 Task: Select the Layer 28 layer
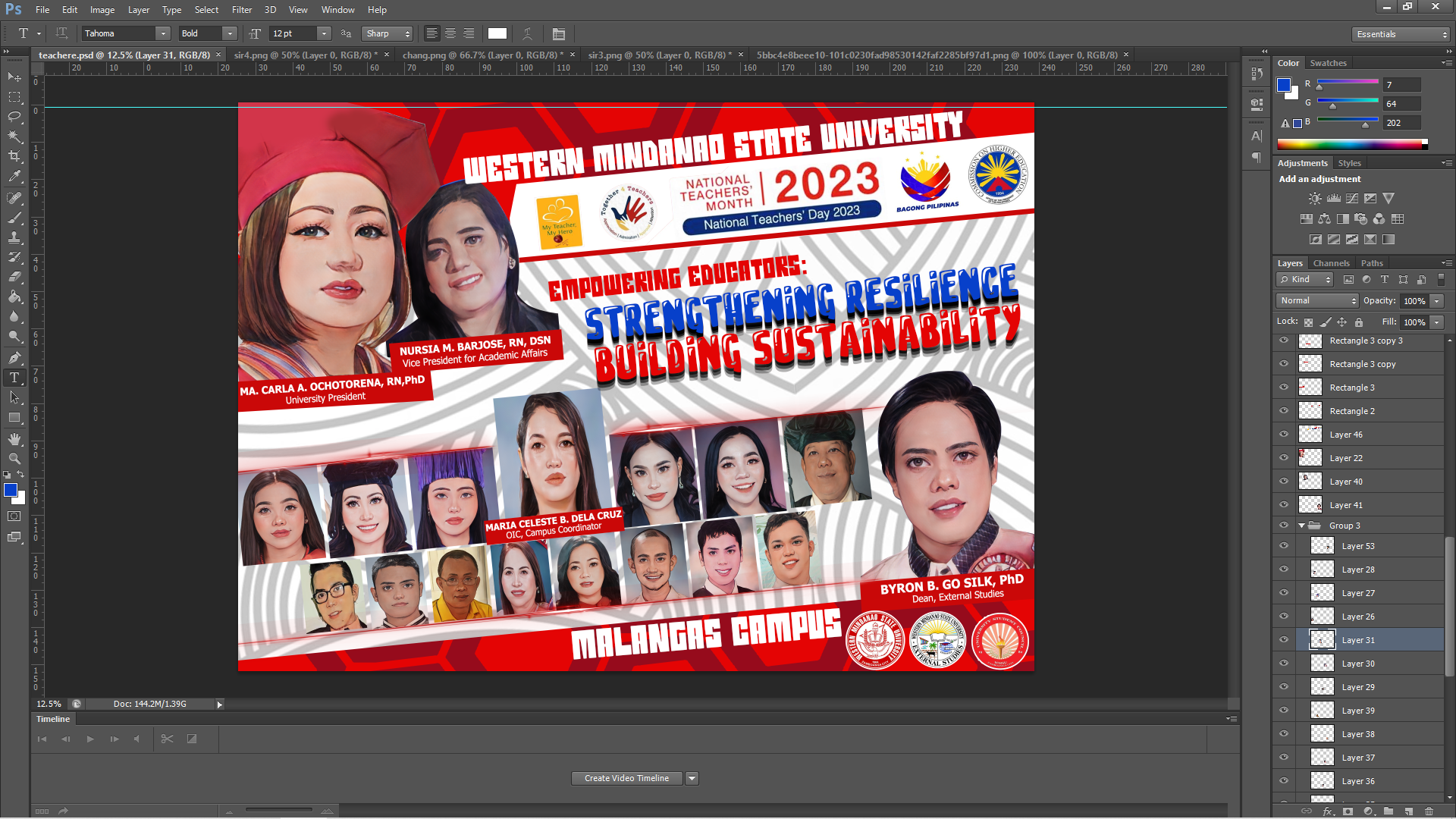click(x=1357, y=570)
